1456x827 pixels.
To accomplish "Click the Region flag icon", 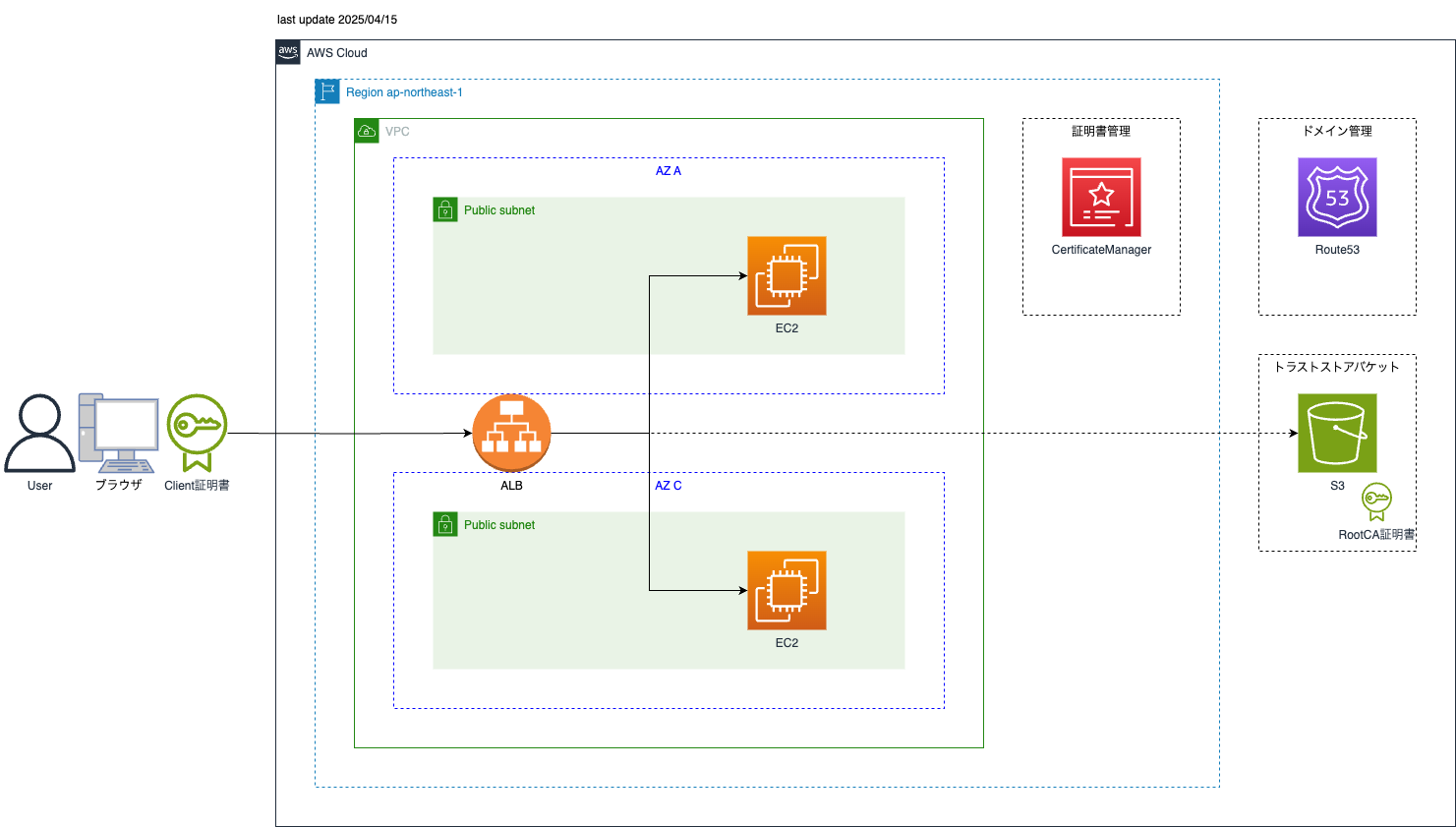I will tap(325, 90).
